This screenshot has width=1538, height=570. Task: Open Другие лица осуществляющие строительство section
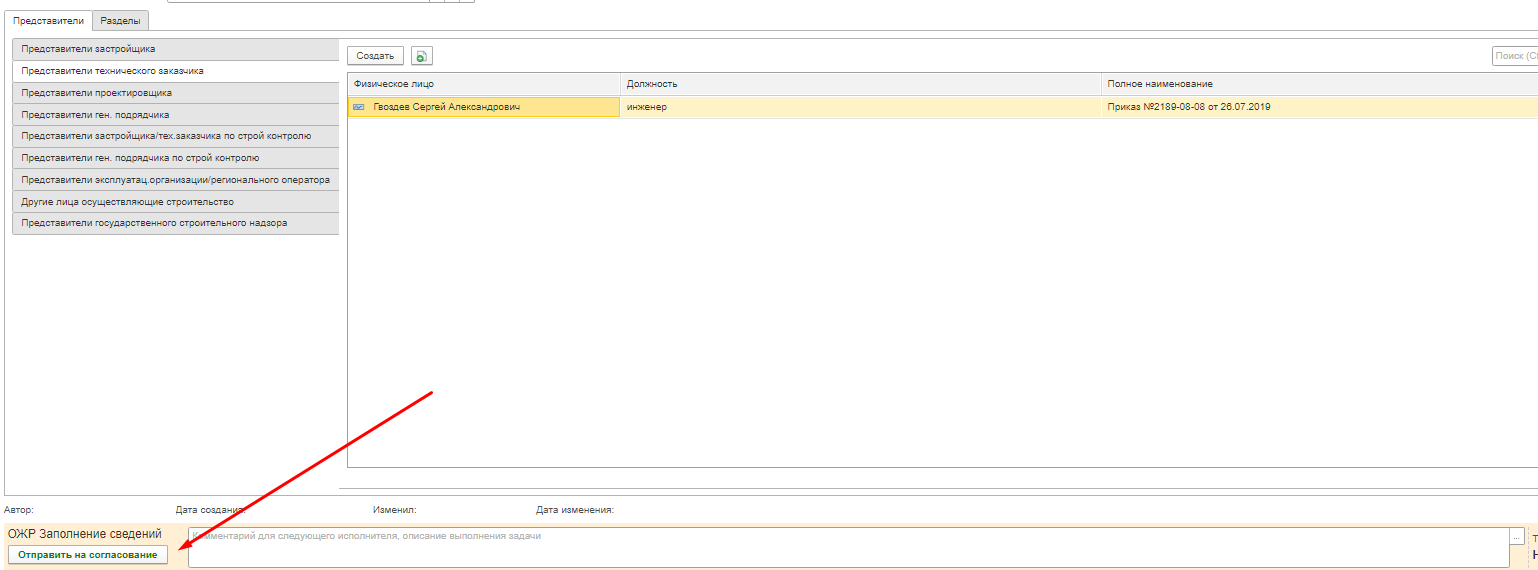175,202
